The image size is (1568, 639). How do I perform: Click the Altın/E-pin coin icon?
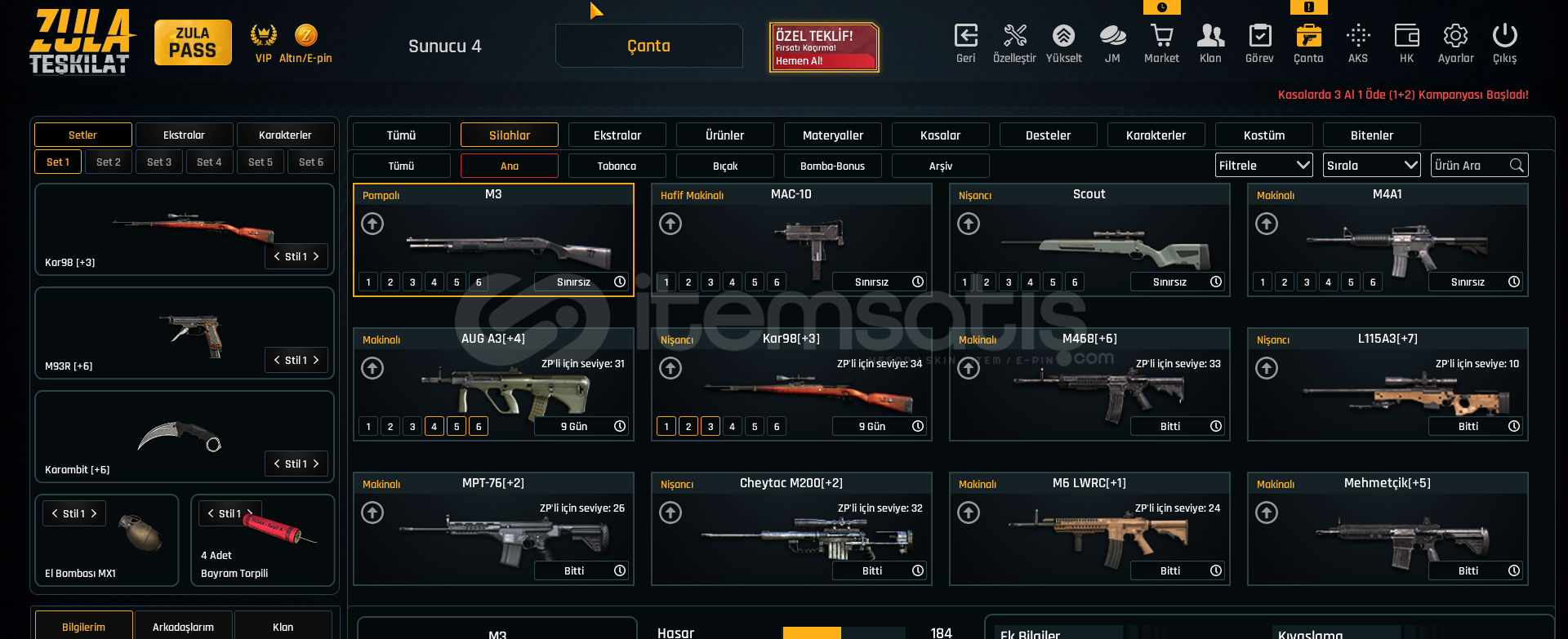[x=305, y=35]
